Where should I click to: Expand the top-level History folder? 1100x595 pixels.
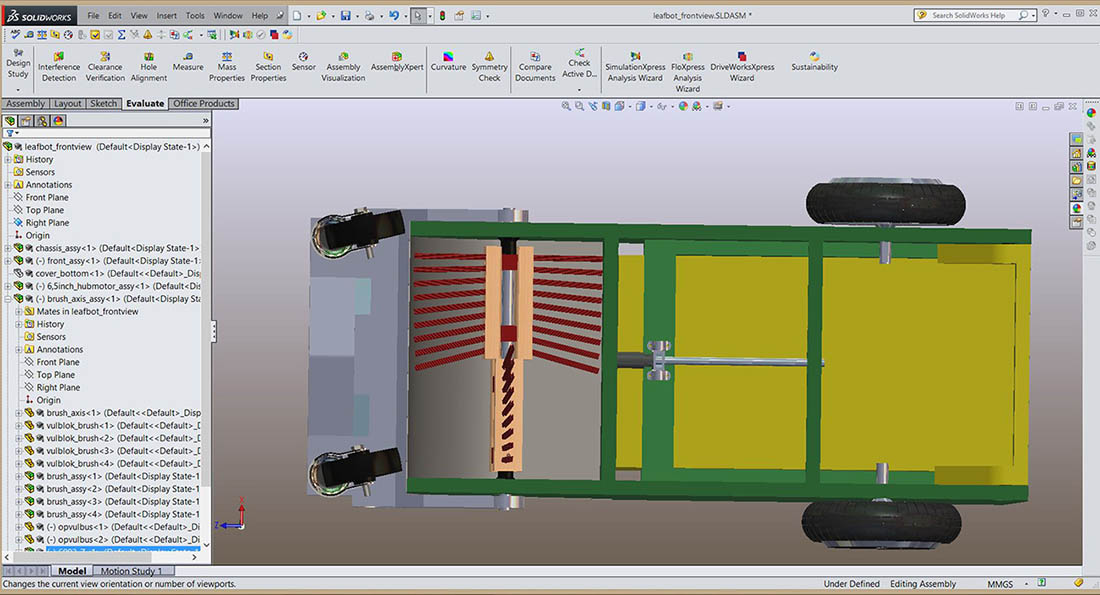[x=8, y=159]
